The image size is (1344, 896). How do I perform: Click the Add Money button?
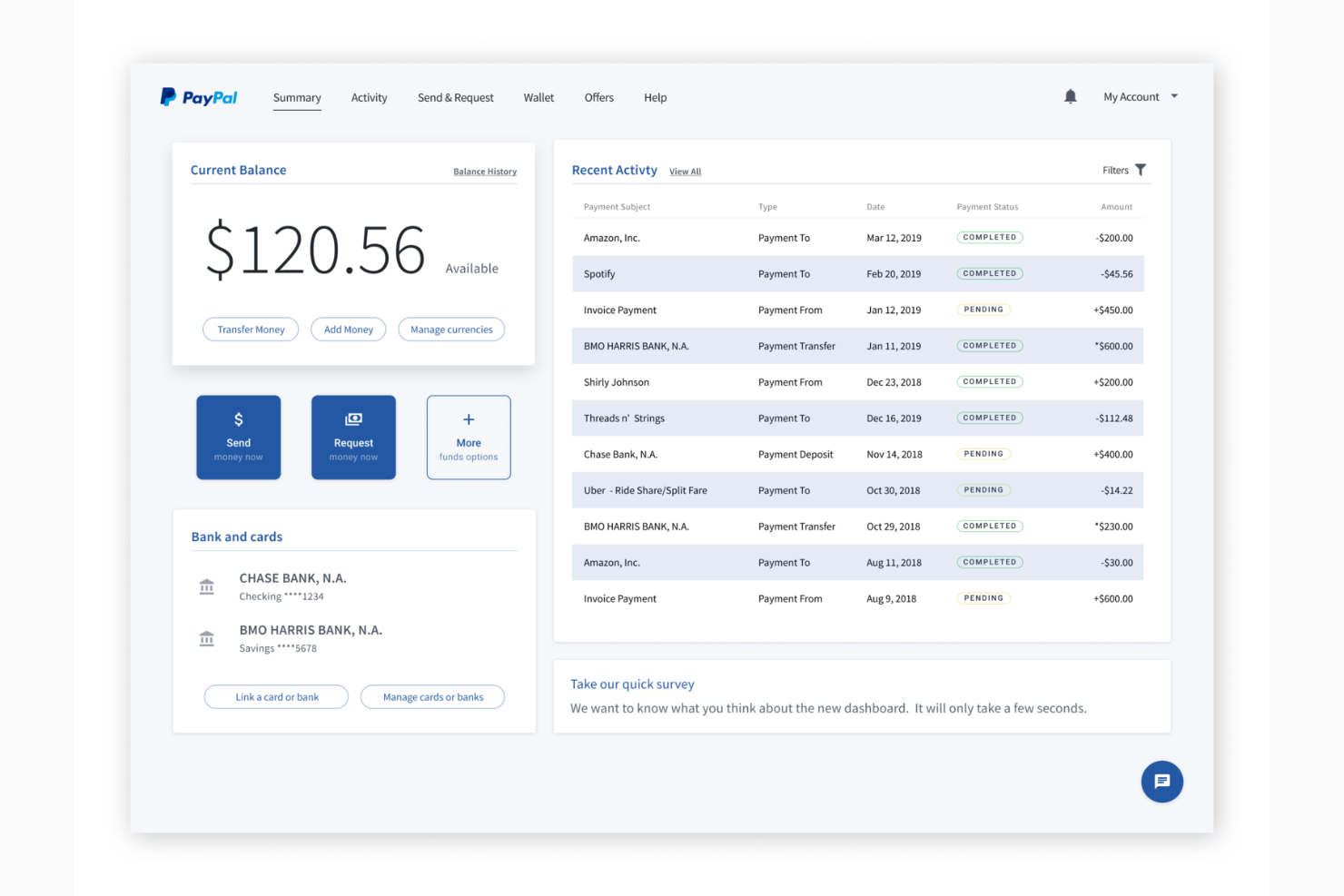coord(349,330)
